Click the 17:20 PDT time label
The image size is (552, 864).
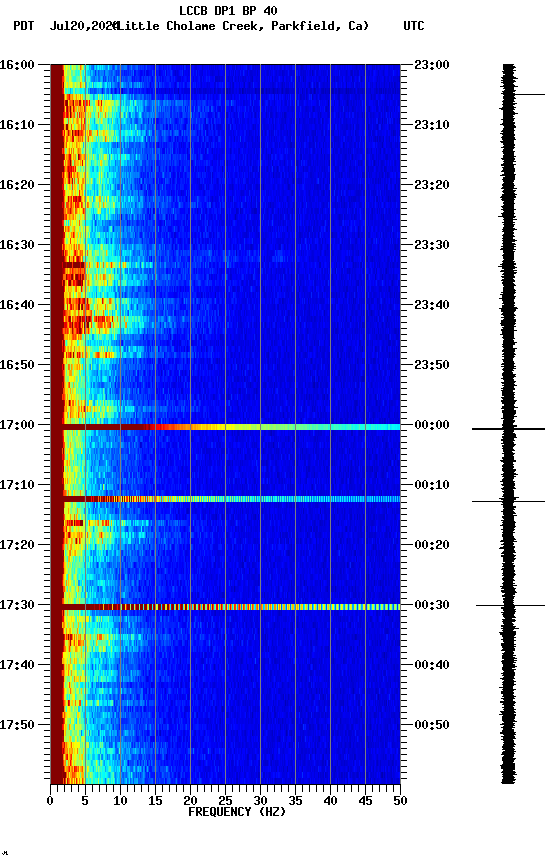(17, 545)
